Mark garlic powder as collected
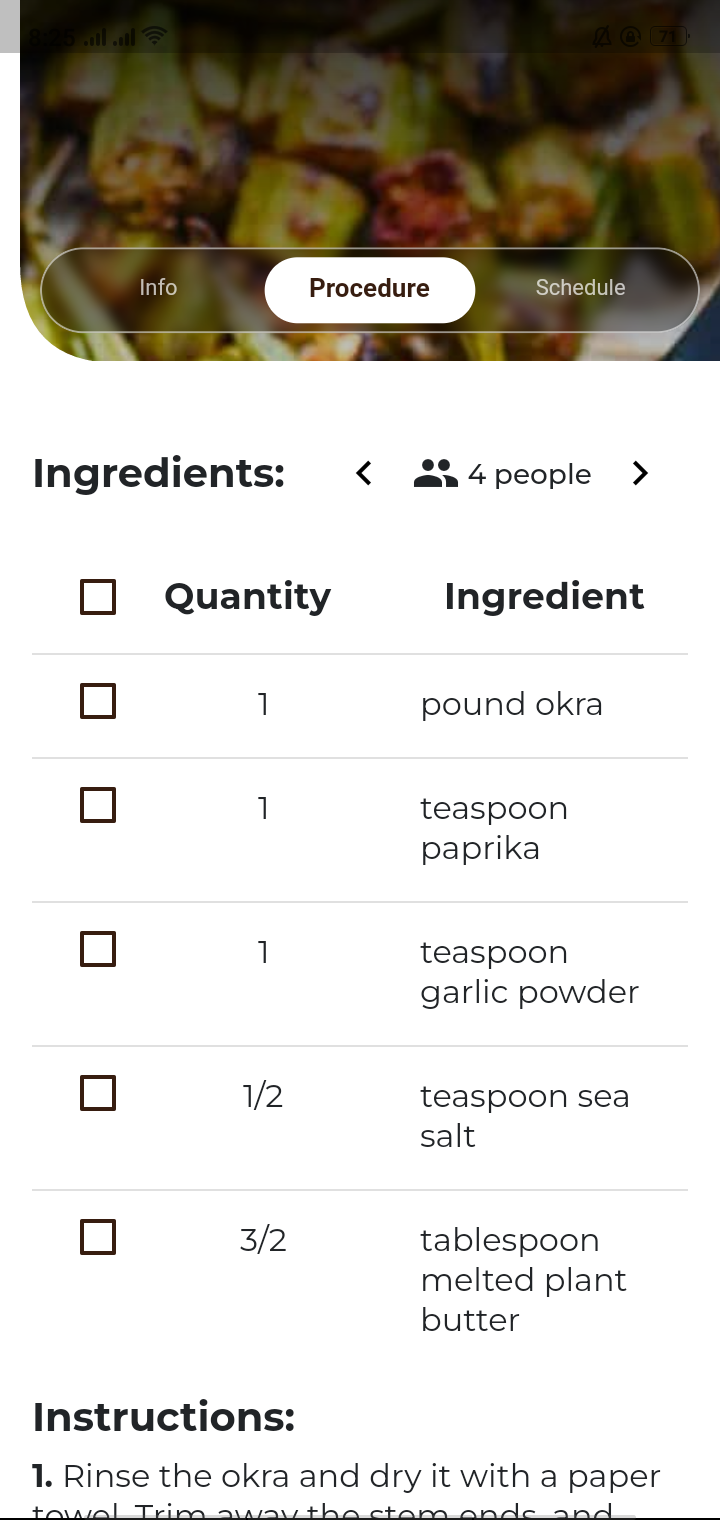The width and height of the screenshot is (720, 1520). point(98,949)
